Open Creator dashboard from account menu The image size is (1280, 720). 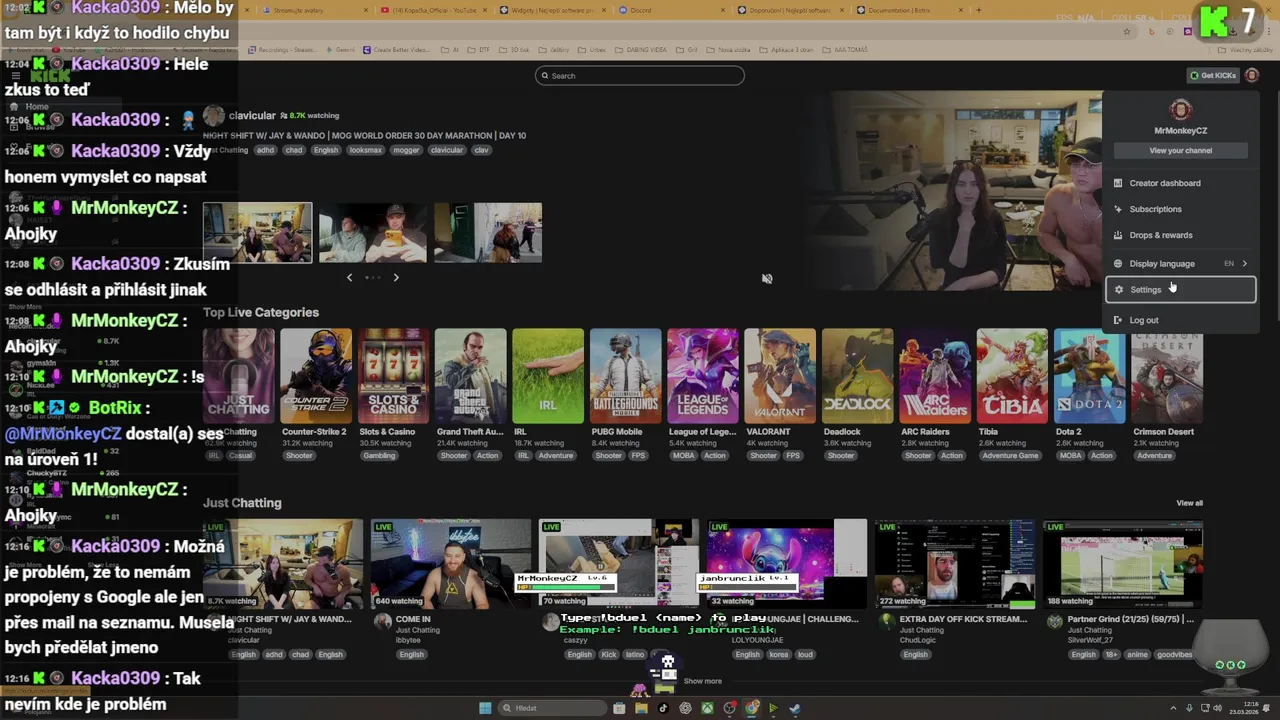(1180, 183)
